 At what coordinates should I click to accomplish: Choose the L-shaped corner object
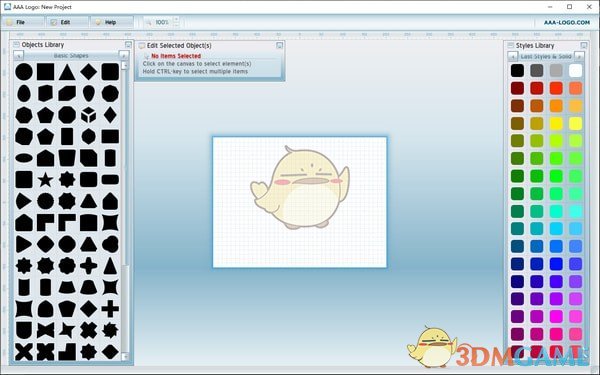pyautogui.click(x=67, y=352)
